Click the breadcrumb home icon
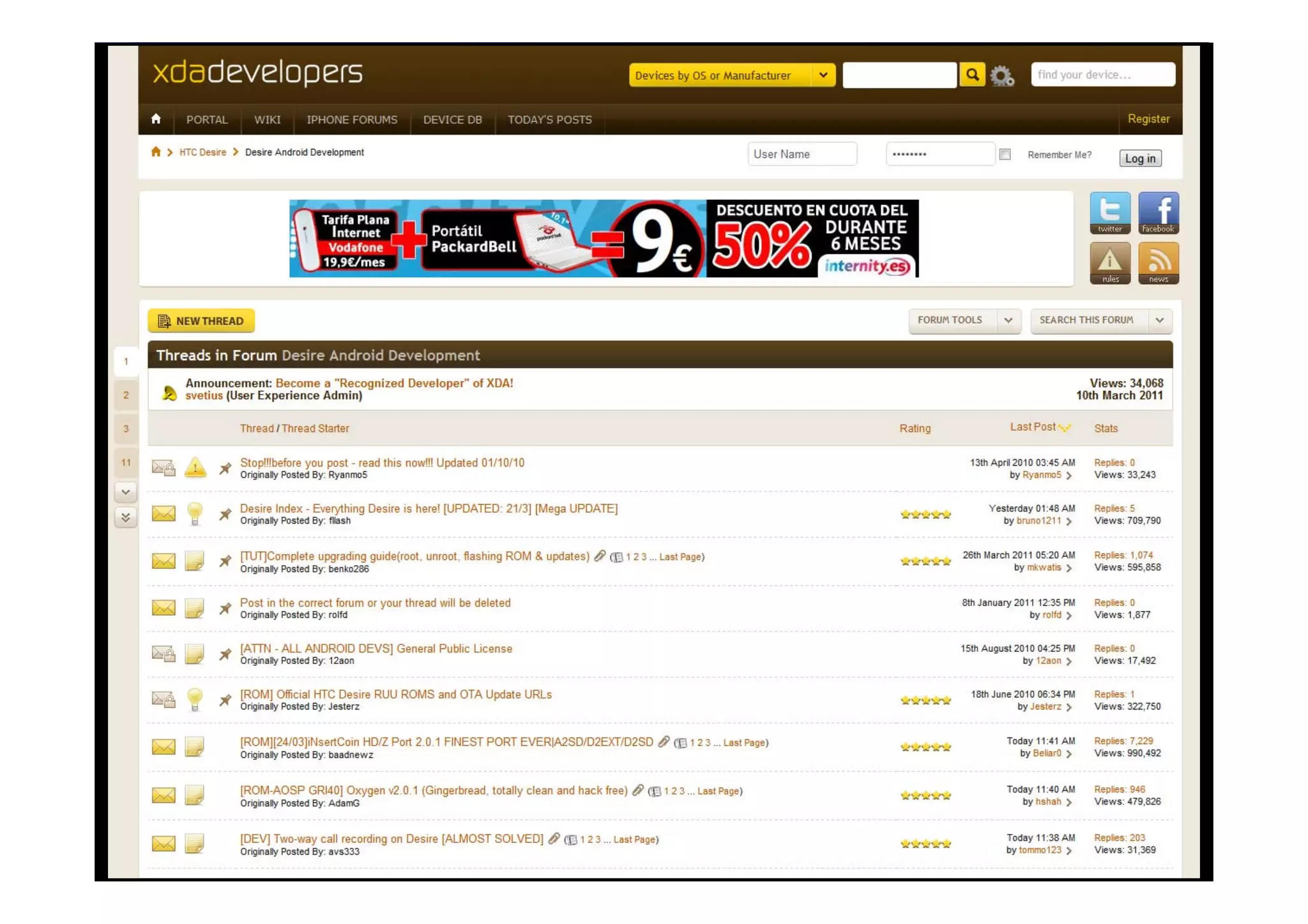1308x924 pixels. [156, 152]
